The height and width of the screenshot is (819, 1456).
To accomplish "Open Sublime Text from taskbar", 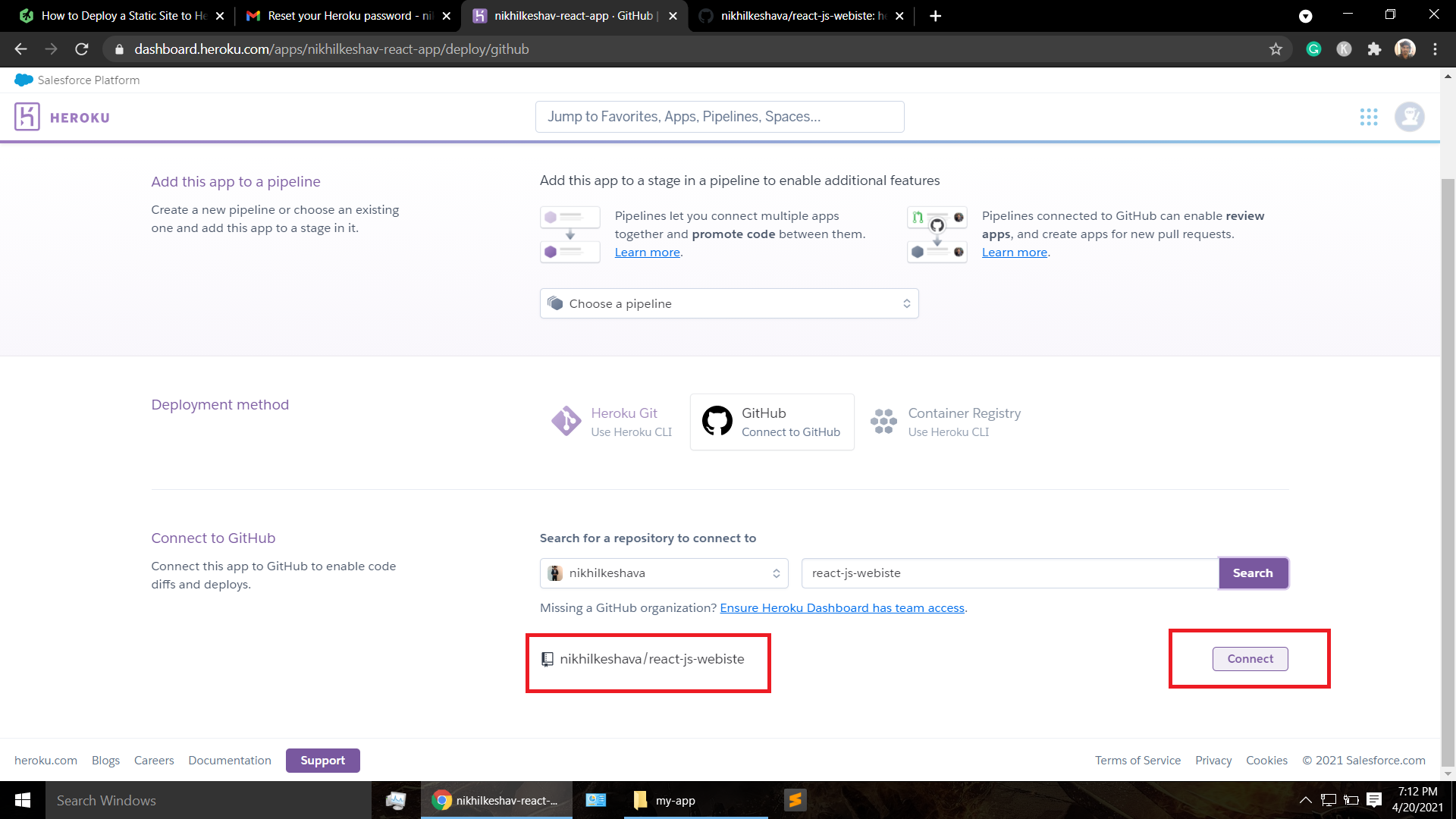I will click(x=795, y=800).
